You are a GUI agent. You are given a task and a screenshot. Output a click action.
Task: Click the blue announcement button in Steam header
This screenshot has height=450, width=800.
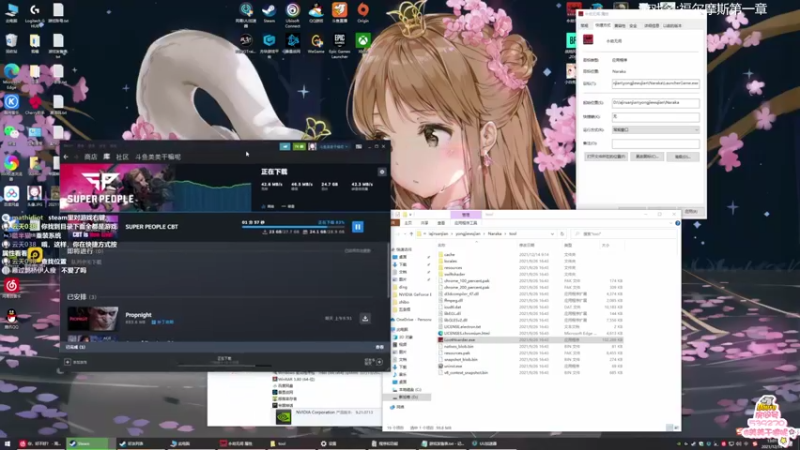[285, 146]
